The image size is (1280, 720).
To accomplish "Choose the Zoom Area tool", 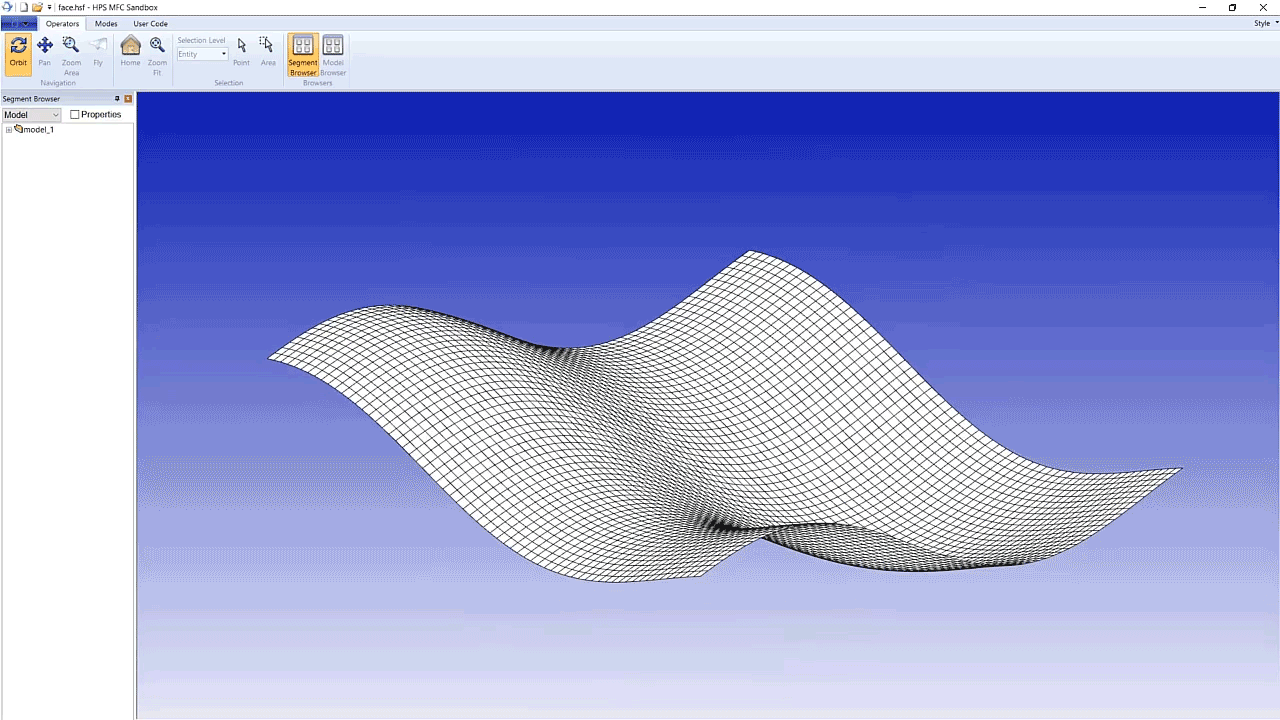I will (x=71, y=54).
